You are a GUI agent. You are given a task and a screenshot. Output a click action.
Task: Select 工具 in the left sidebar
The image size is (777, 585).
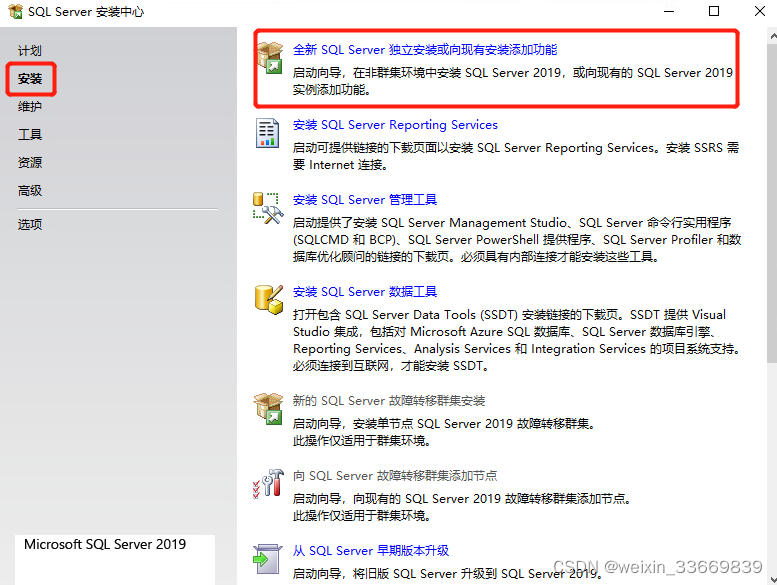[x=30, y=135]
